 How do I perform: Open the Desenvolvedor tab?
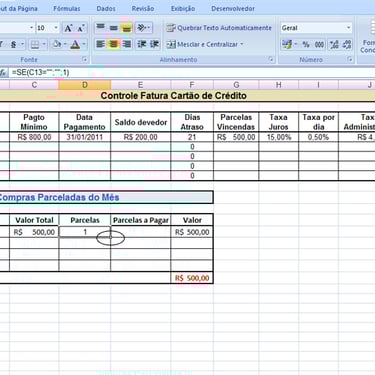click(x=233, y=9)
